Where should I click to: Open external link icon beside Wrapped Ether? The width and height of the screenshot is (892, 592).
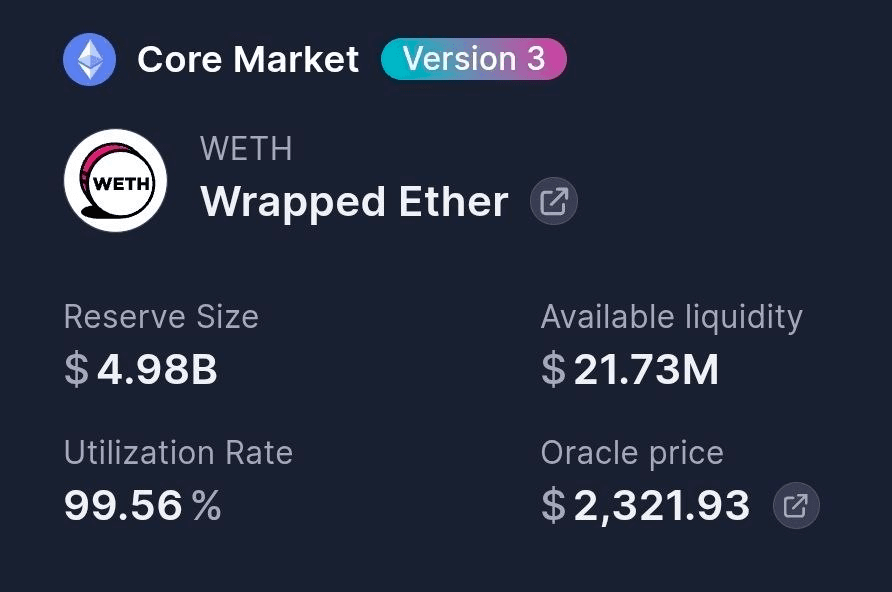(553, 202)
